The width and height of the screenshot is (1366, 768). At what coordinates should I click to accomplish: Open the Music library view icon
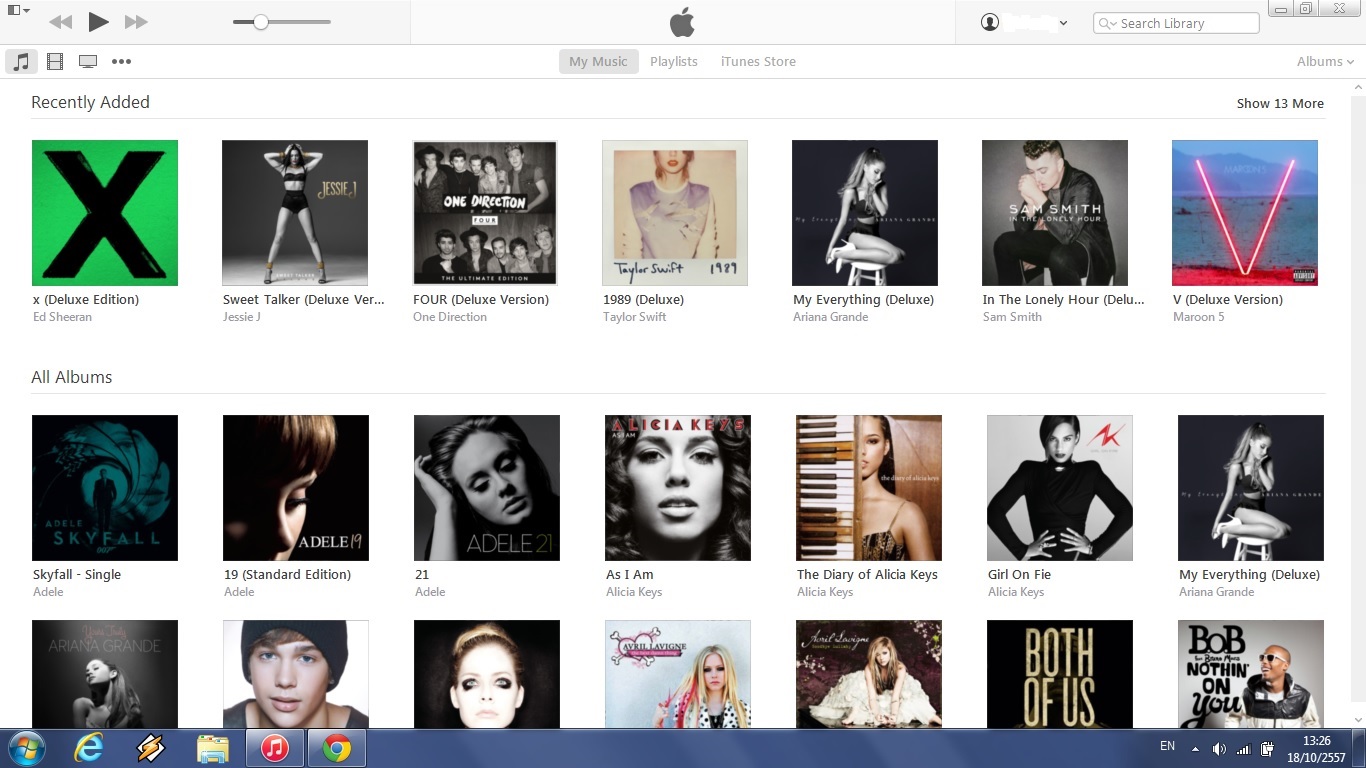click(x=21, y=61)
